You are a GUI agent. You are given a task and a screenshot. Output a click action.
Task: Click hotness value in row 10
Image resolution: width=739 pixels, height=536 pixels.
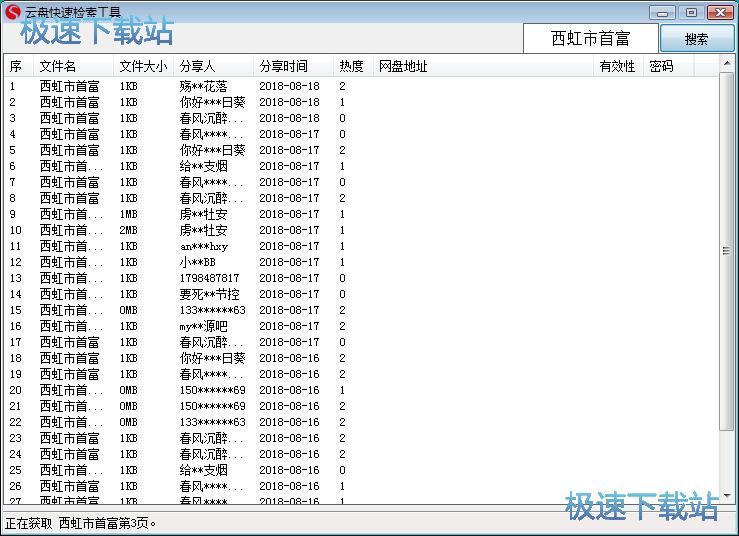point(342,231)
